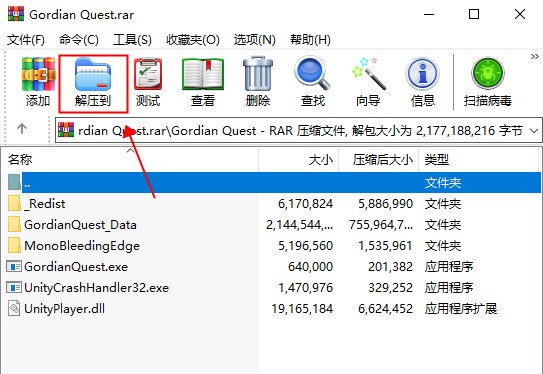This screenshot has width=543, height=374.
Task: Select the UnityCrashHandler32.exe file
Action: (x=274, y=287)
